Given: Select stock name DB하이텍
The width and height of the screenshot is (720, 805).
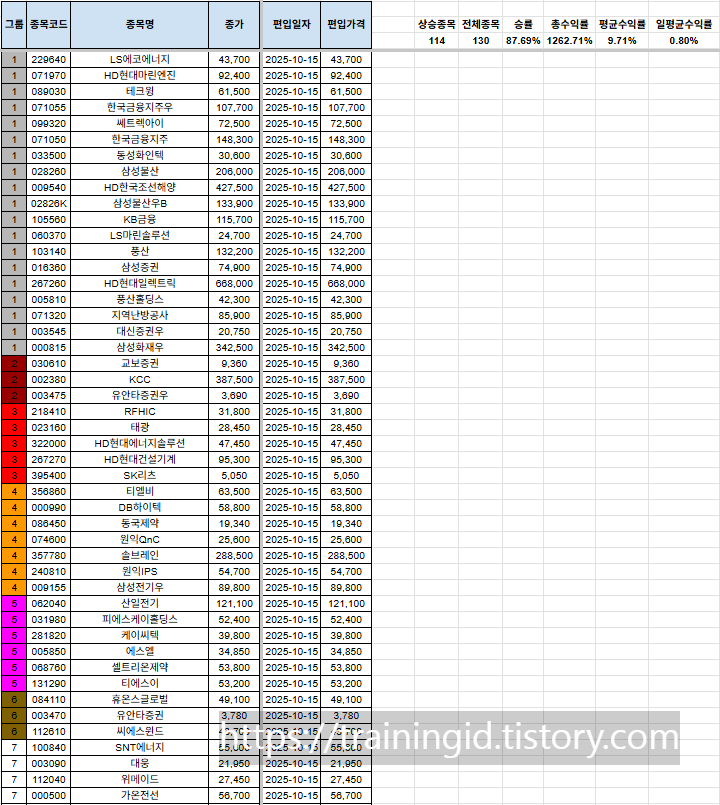Looking at the screenshot, I should 140,507.
